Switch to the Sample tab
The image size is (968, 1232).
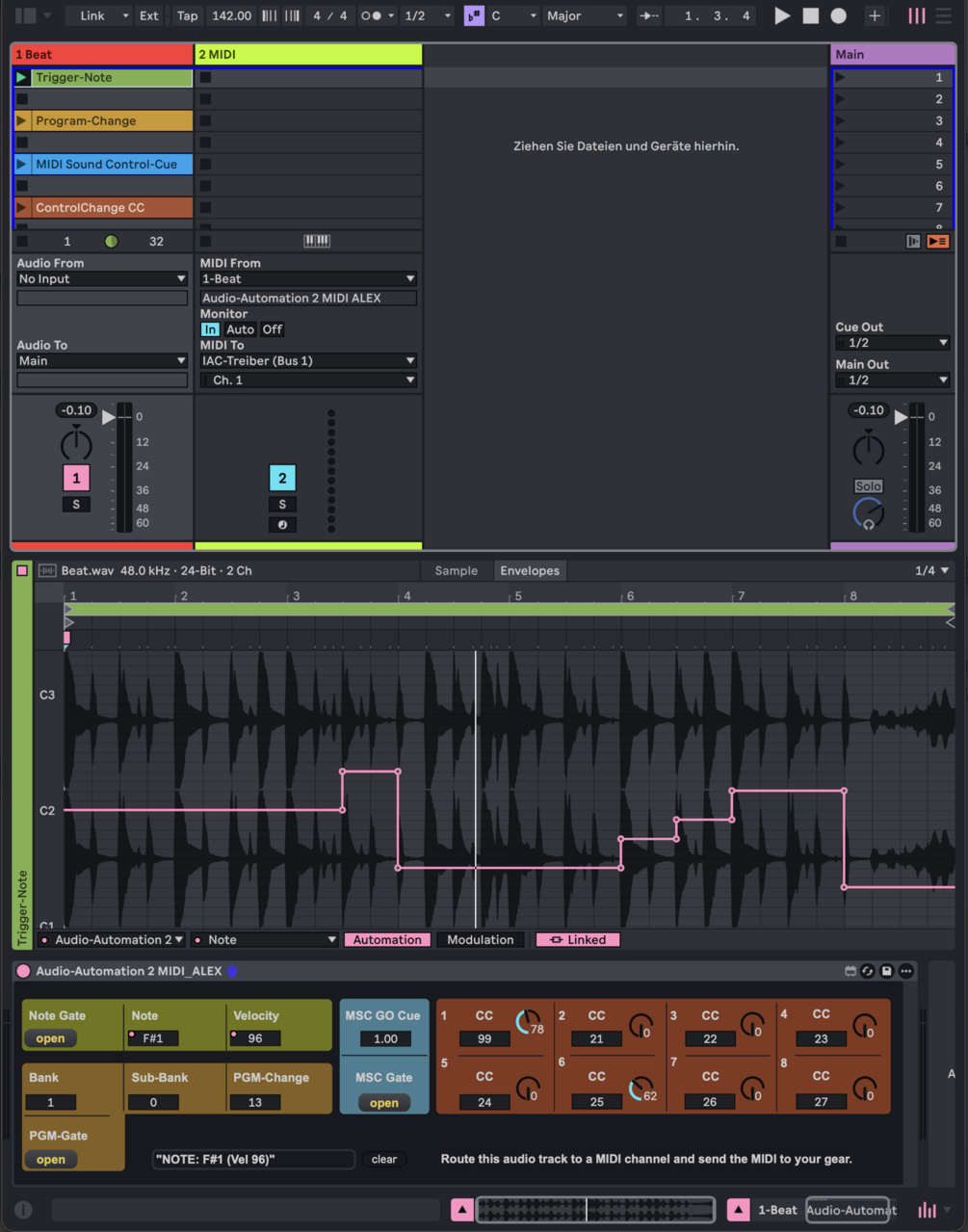pyautogui.click(x=457, y=570)
